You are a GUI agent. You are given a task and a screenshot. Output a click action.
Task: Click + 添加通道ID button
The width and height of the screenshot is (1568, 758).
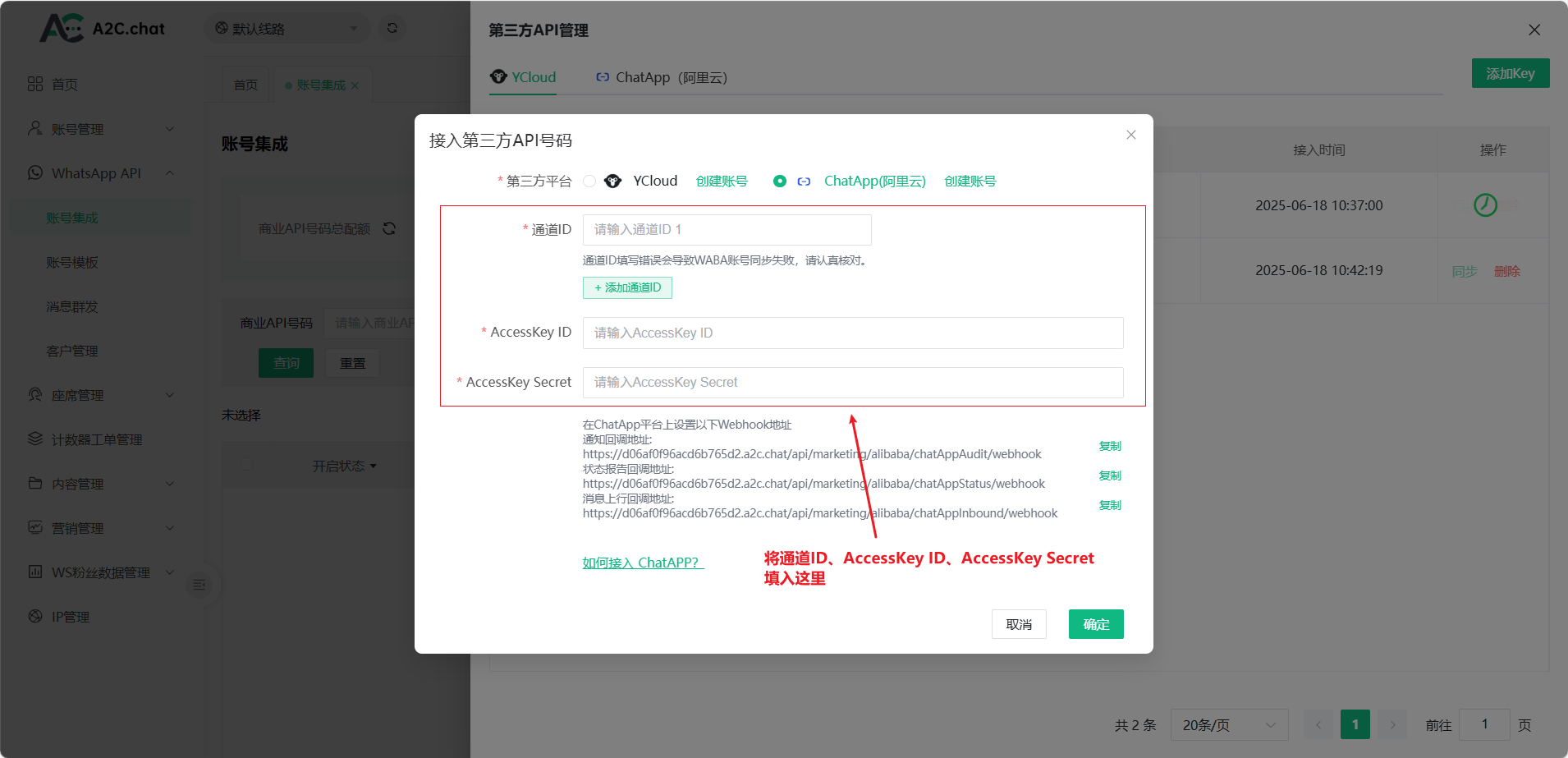[627, 287]
